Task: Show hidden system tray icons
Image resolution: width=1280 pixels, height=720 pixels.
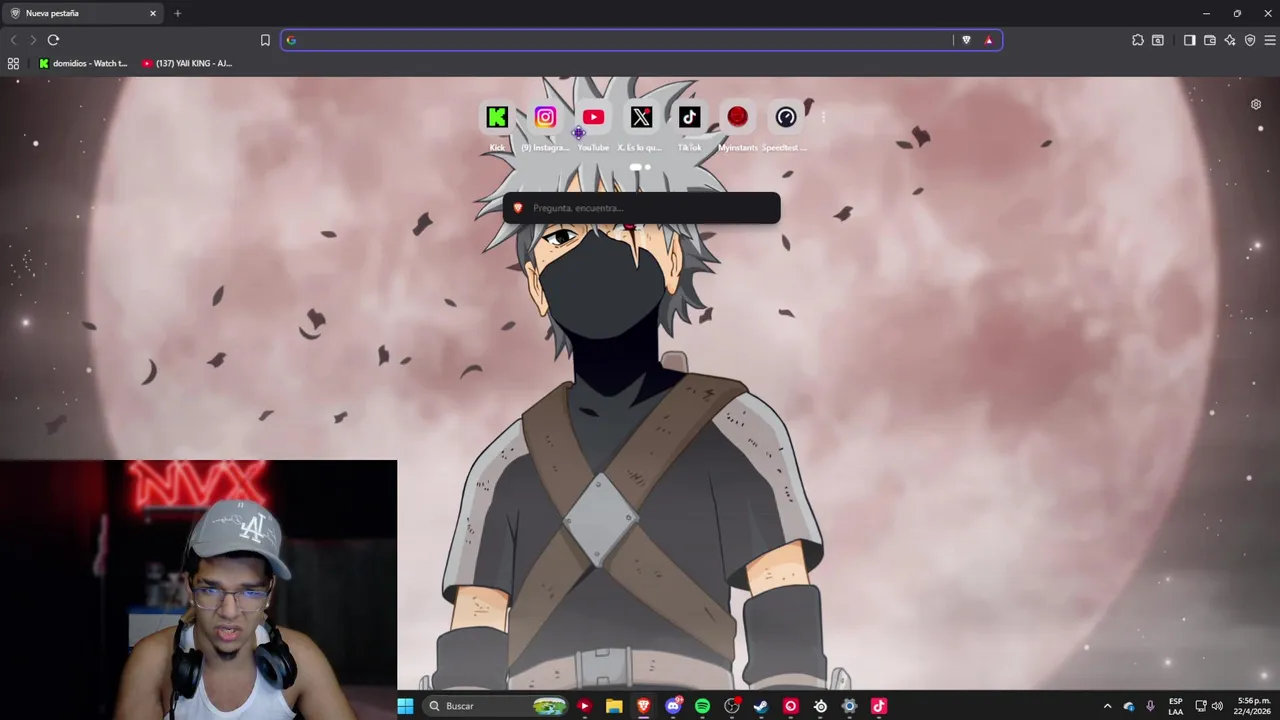Action: 1107,706
